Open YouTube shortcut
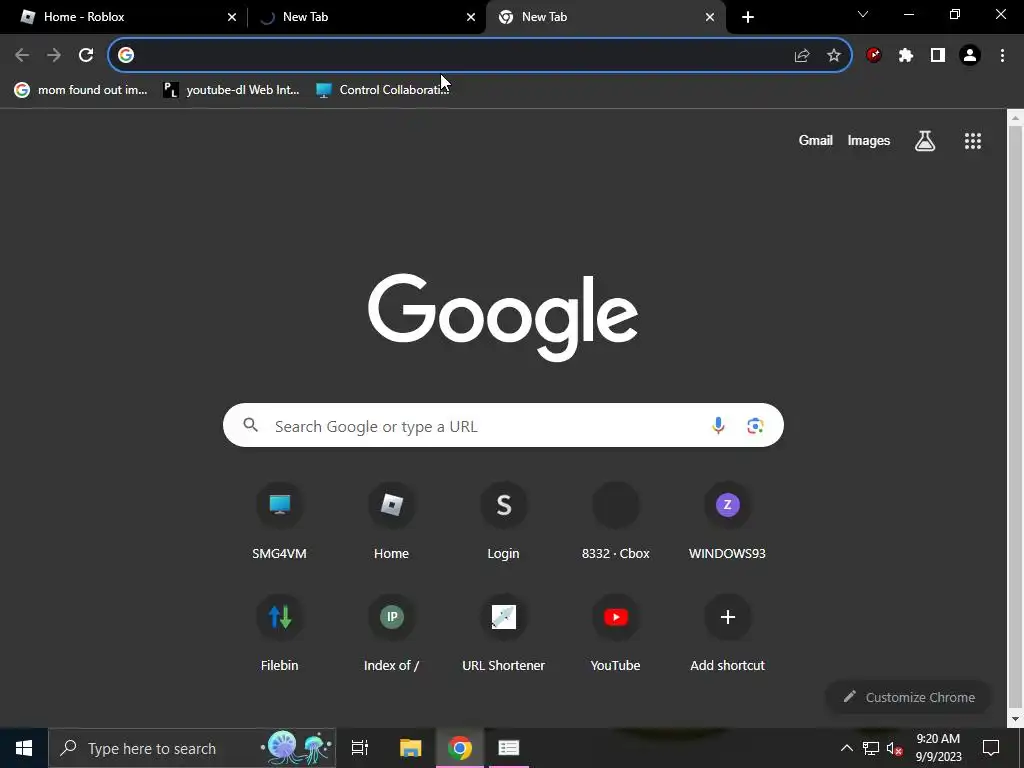The width and height of the screenshot is (1024, 768). 615,633
